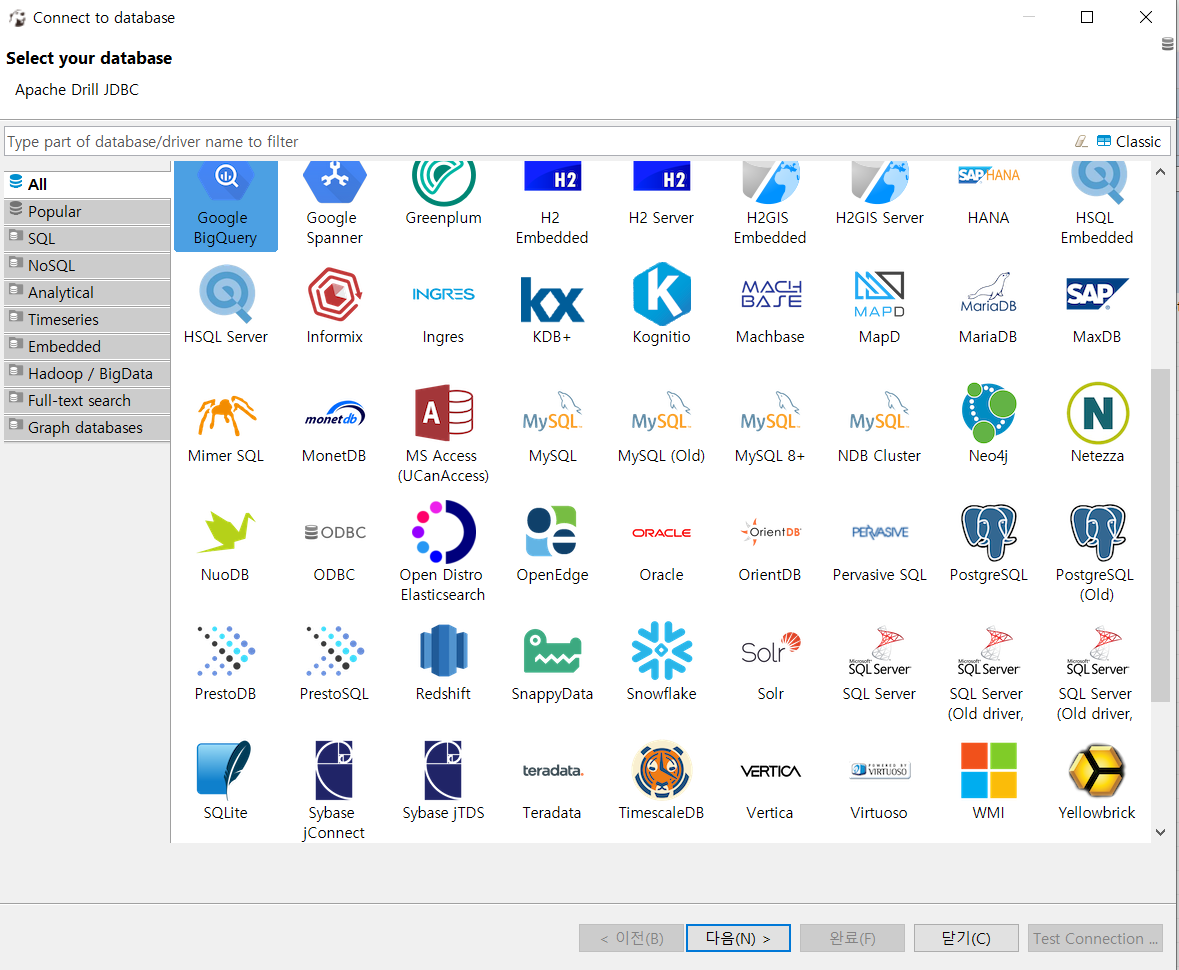Viewport: 1179px width, 970px height.
Task: Choose the Google Spanner database icon
Action: 335,205
